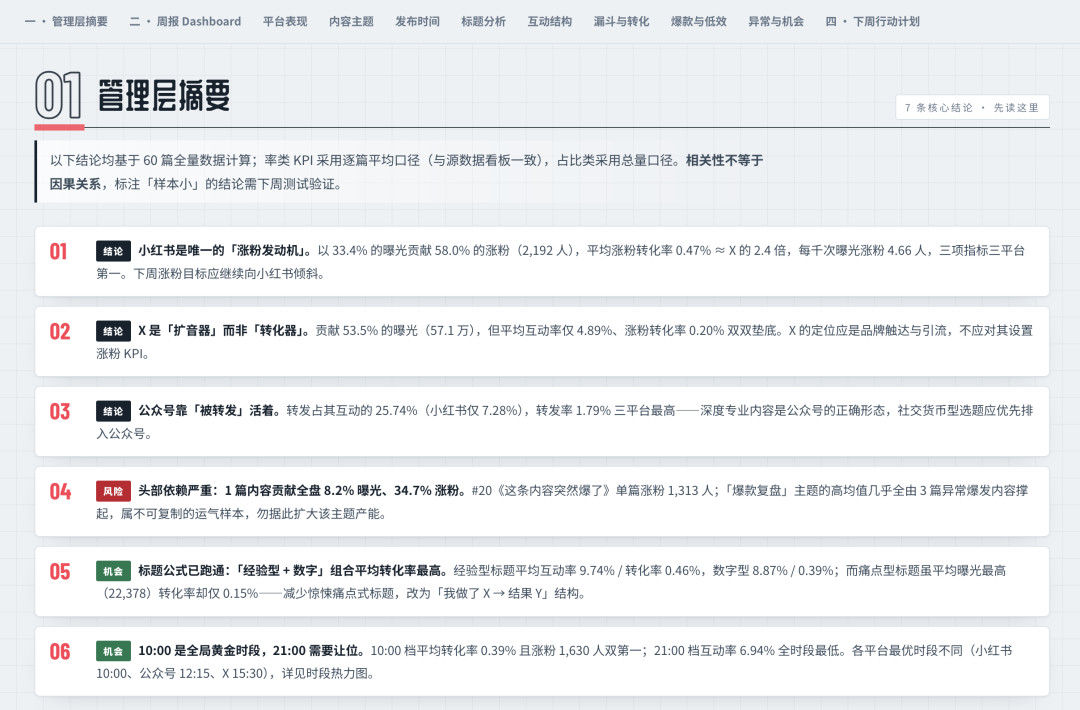The height and width of the screenshot is (710, 1080).
Task: Select 平台表现 in top navigation
Action: click(x=285, y=21)
